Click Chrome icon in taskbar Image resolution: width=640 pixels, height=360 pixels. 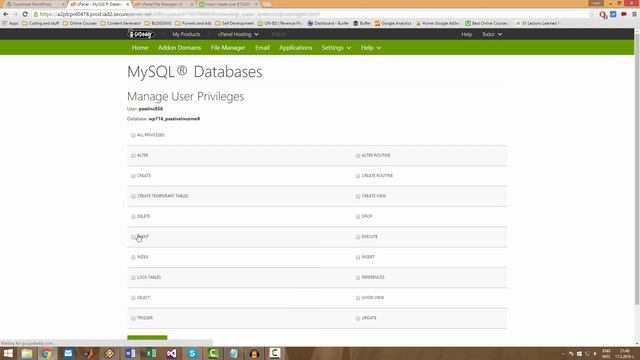click(47, 353)
